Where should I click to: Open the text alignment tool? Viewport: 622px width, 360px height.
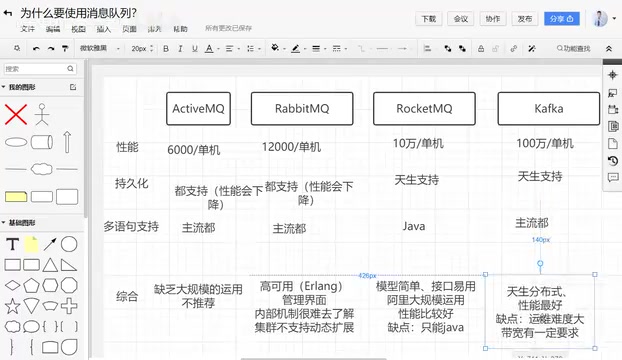coord(229,48)
